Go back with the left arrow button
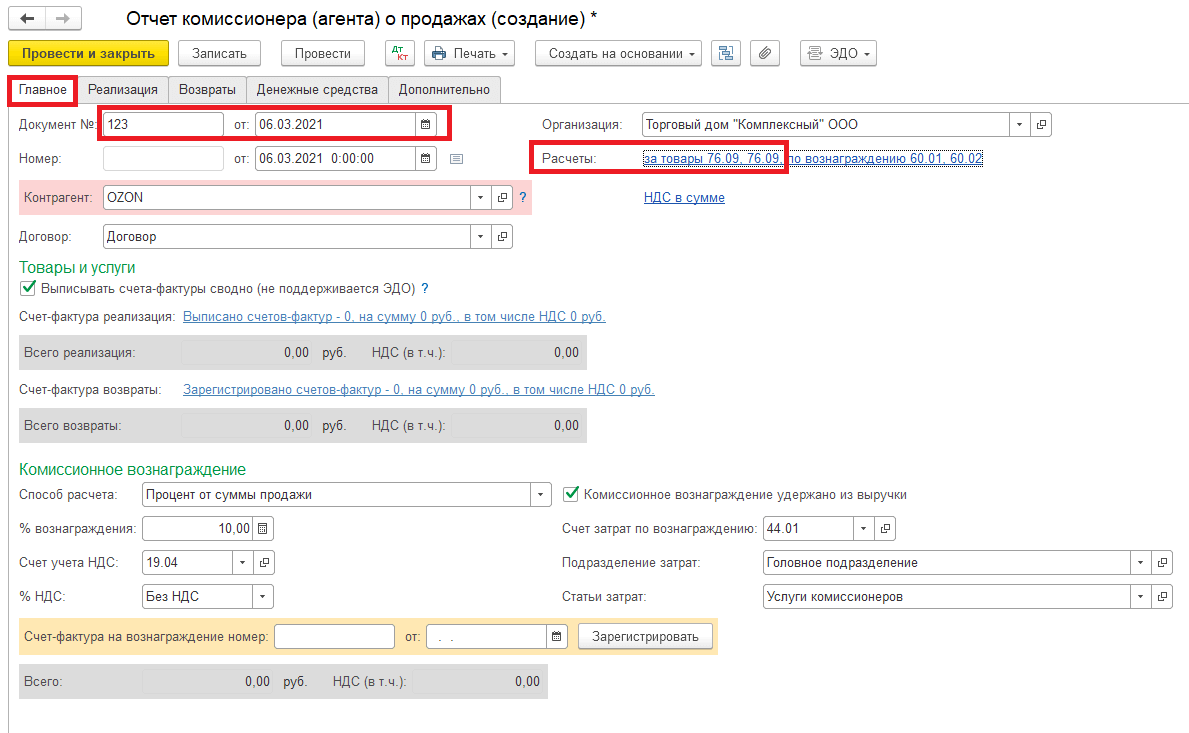 27,18
